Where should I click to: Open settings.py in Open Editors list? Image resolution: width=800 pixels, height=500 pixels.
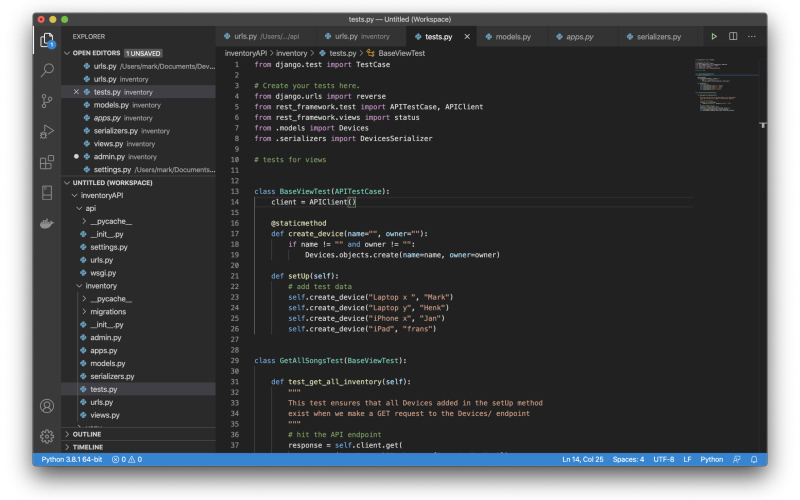[x=138, y=169]
